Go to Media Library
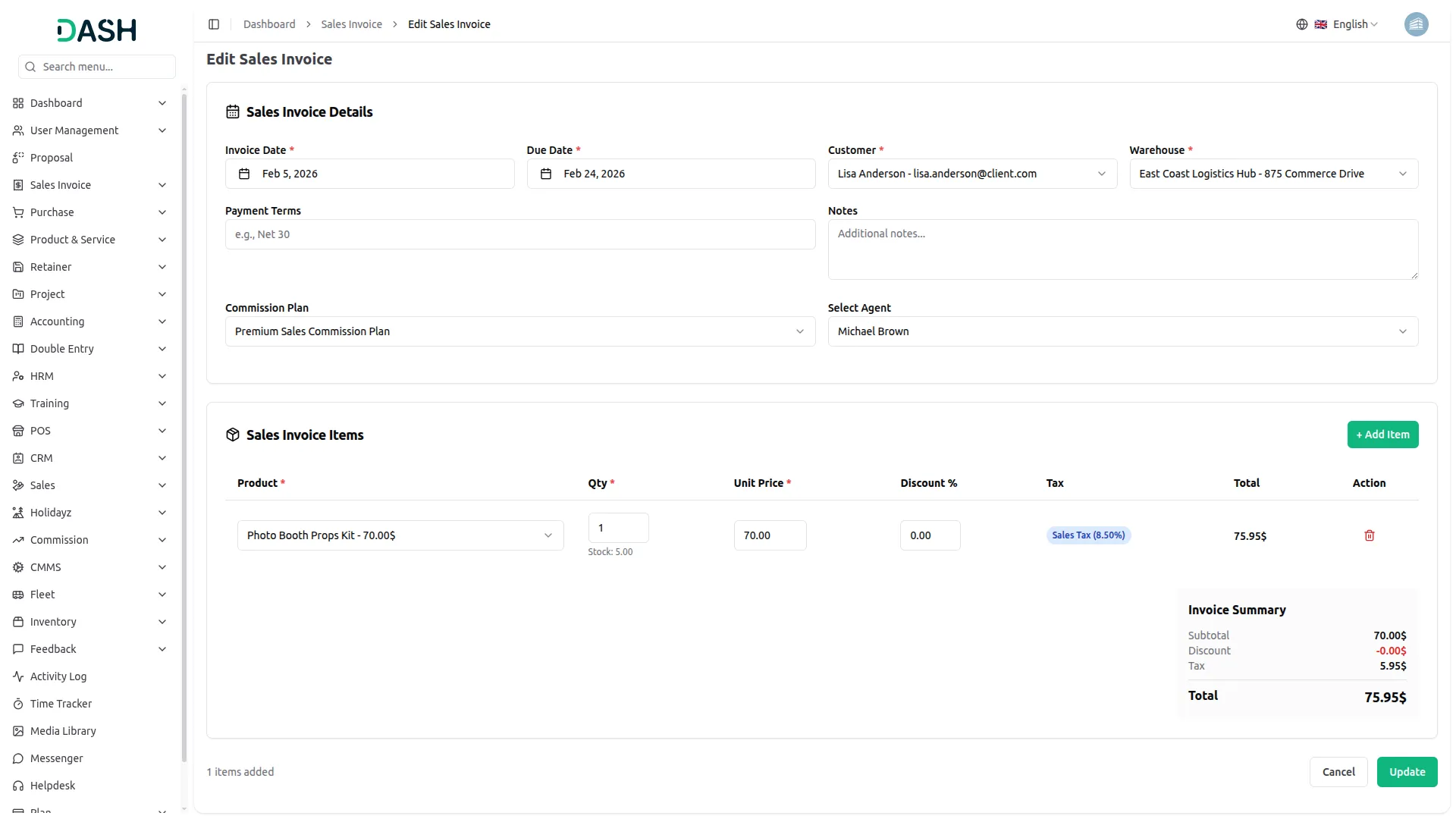This screenshot has height=819, width=1456. click(63, 731)
